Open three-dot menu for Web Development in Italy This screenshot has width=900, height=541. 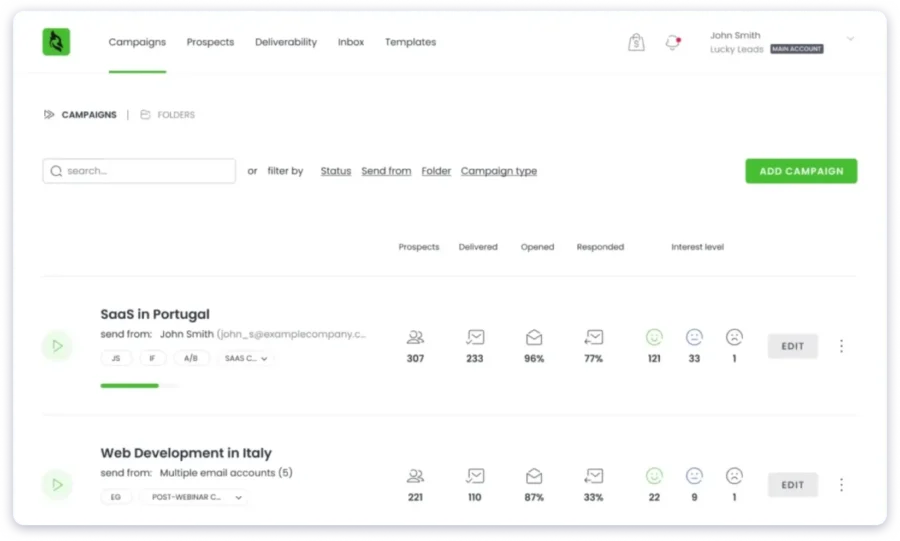click(x=841, y=485)
